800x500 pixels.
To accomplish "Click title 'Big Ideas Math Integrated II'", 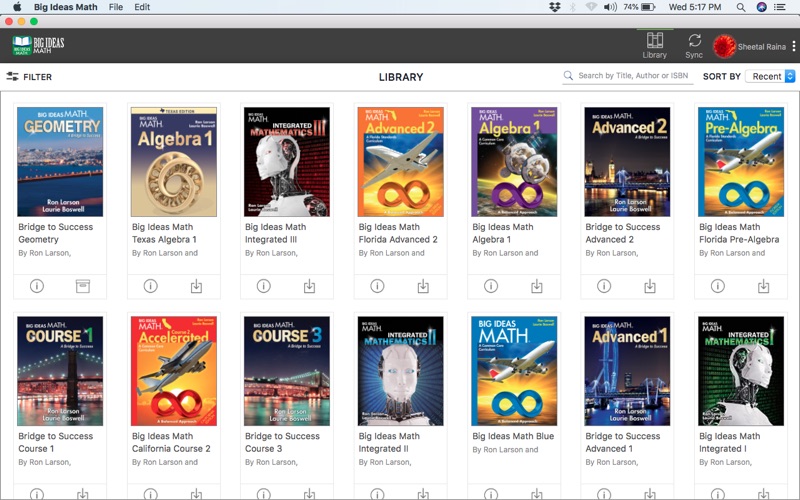I will pos(389,442).
